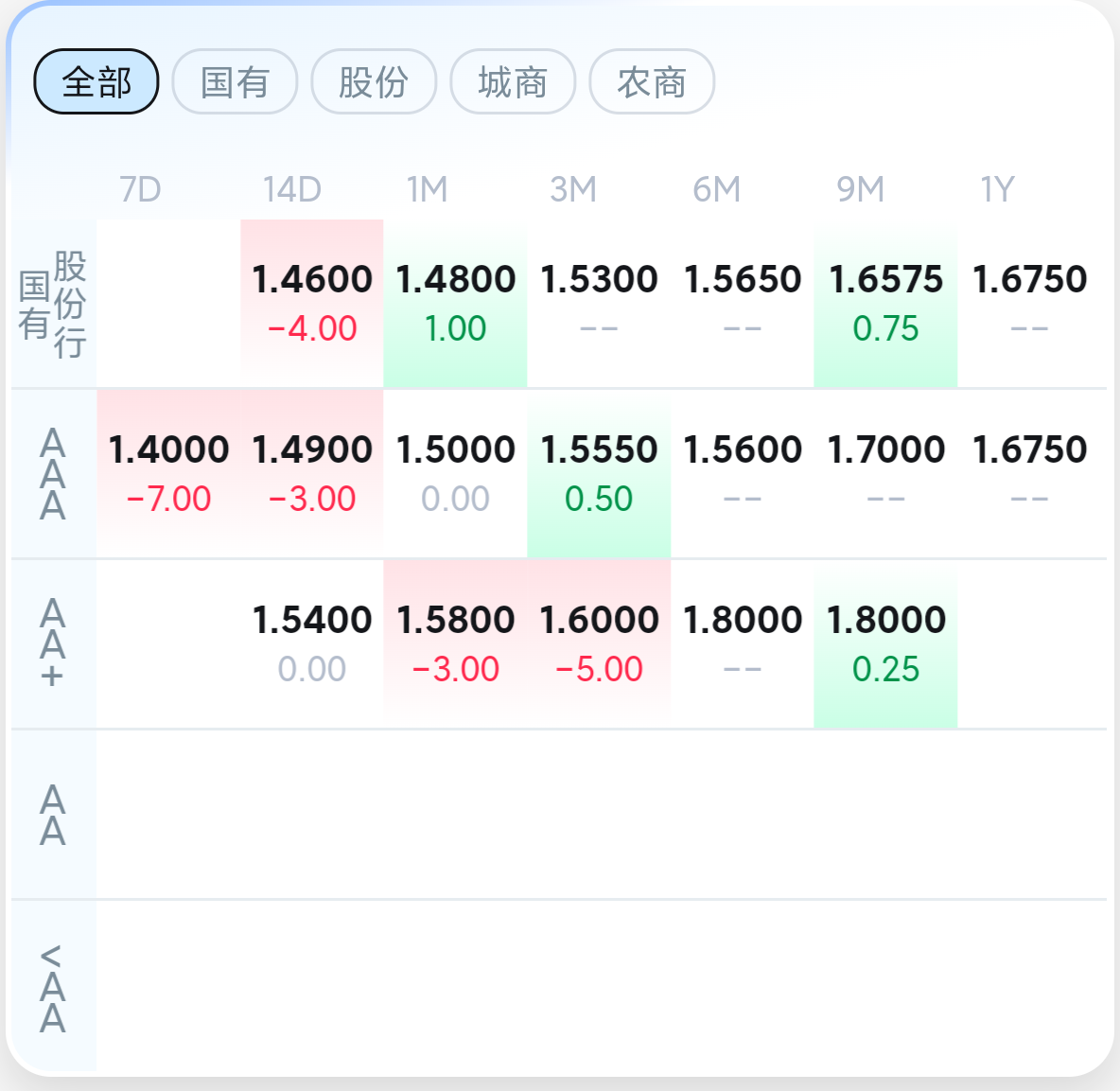Click the AA+ row label
Screen dimensions: 1120x1091
click(x=53, y=644)
